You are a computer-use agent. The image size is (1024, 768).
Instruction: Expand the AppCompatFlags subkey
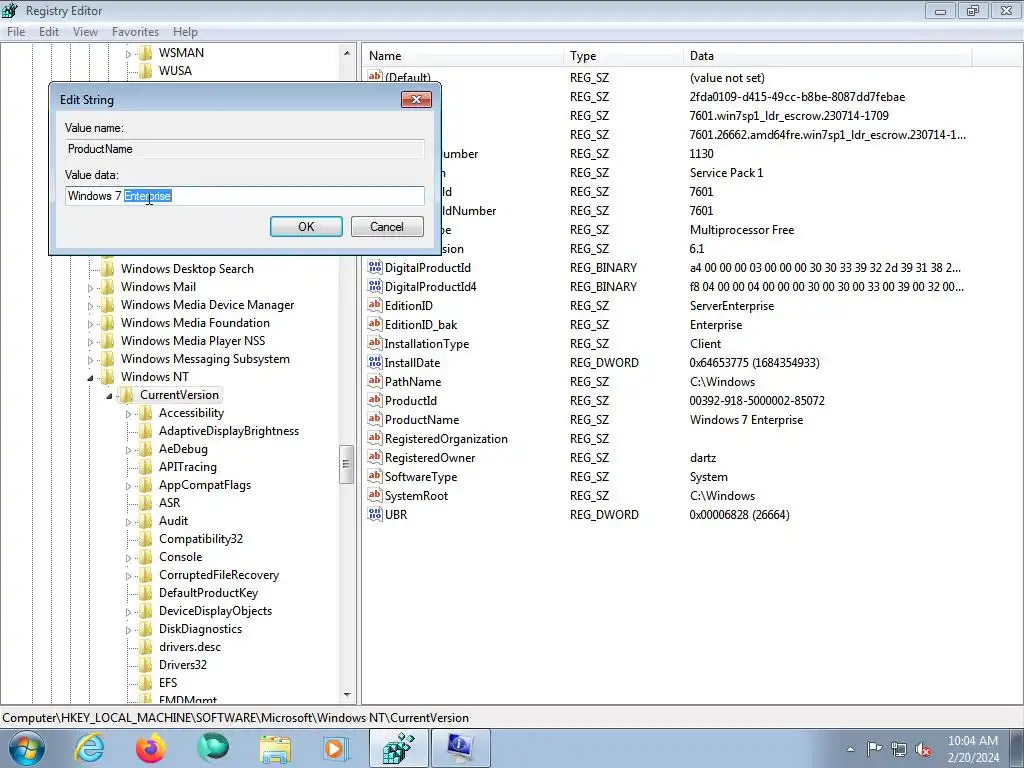coord(129,486)
